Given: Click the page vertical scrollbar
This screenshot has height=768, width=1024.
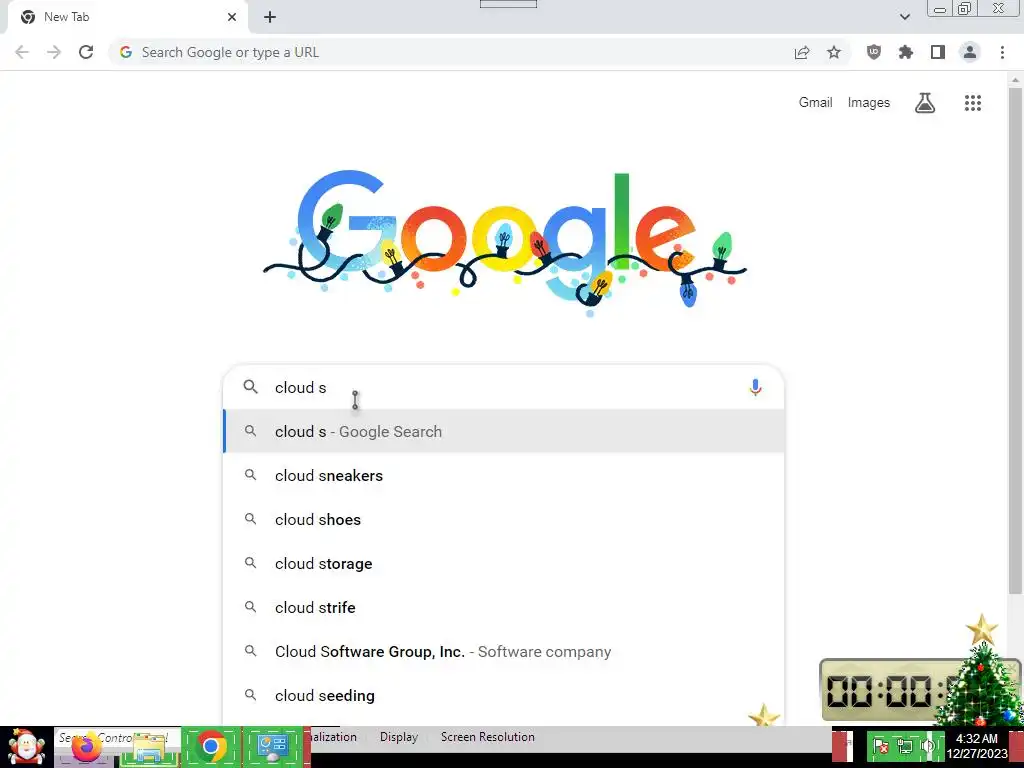Looking at the screenshot, I should point(1015,340).
